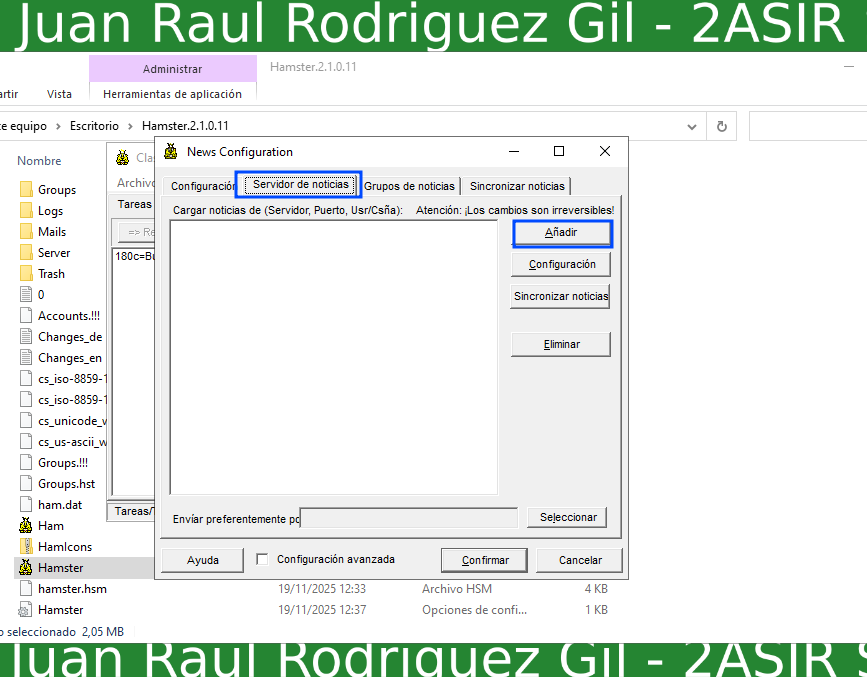Image resolution: width=867 pixels, height=677 pixels.
Task: Select the Changes_de file icon
Action: [x=26, y=337]
